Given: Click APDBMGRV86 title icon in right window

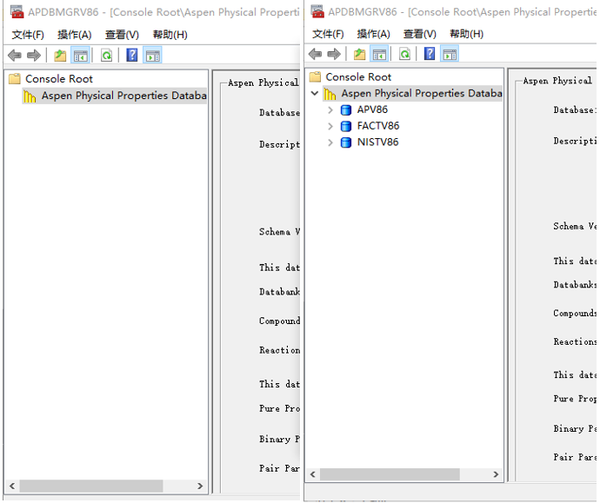Looking at the screenshot, I should pos(317,11).
